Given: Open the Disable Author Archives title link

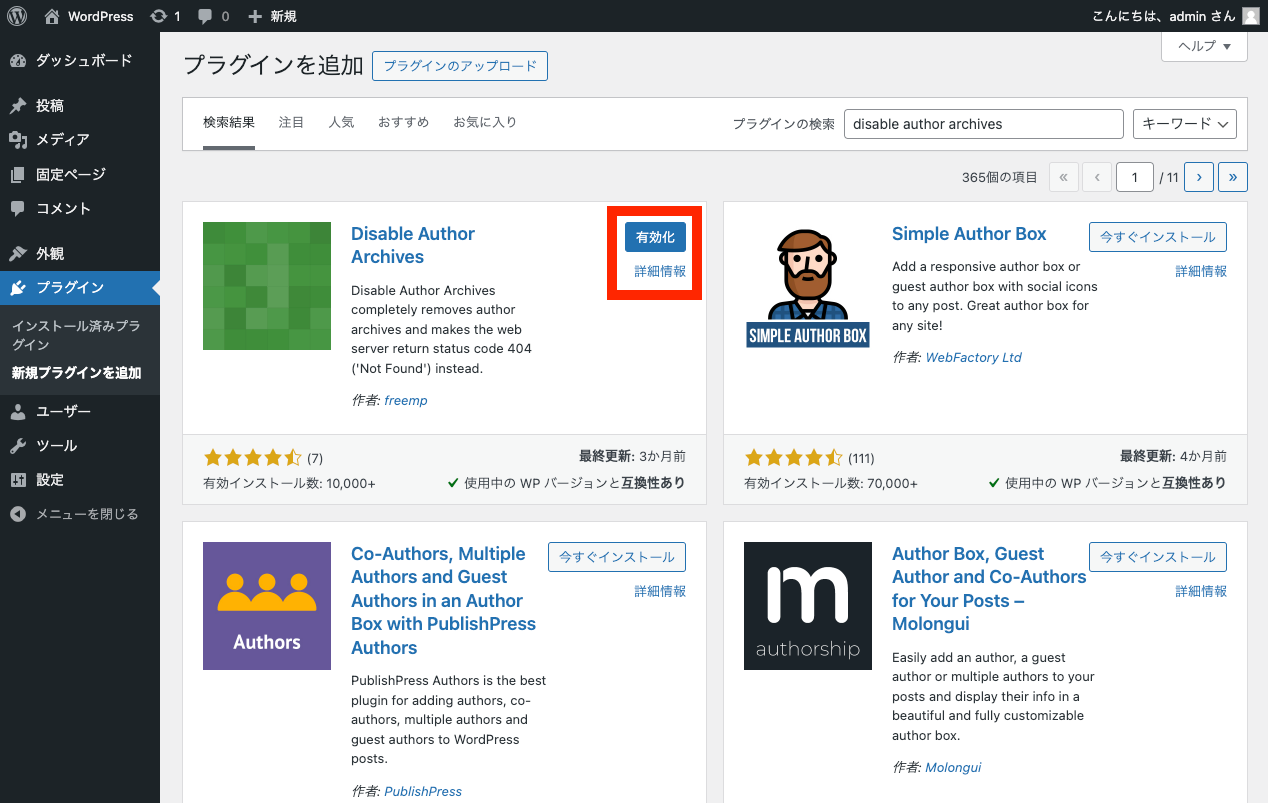Looking at the screenshot, I should pyautogui.click(x=413, y=245).
